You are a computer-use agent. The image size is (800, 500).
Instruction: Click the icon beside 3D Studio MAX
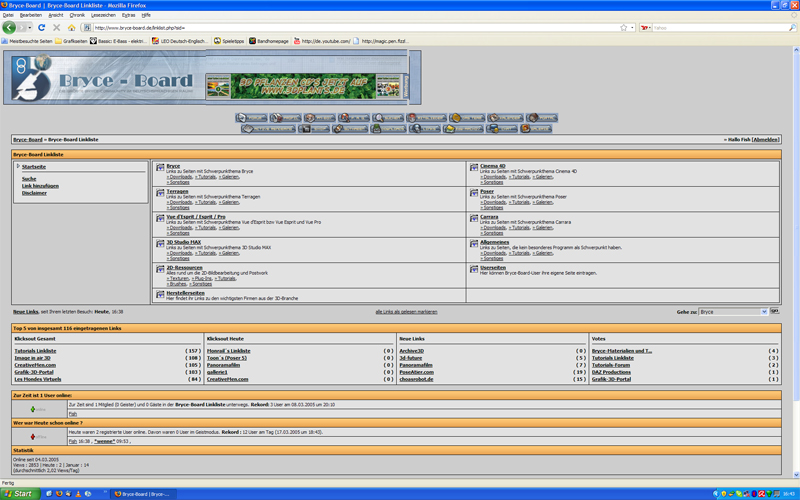point(160,244)
